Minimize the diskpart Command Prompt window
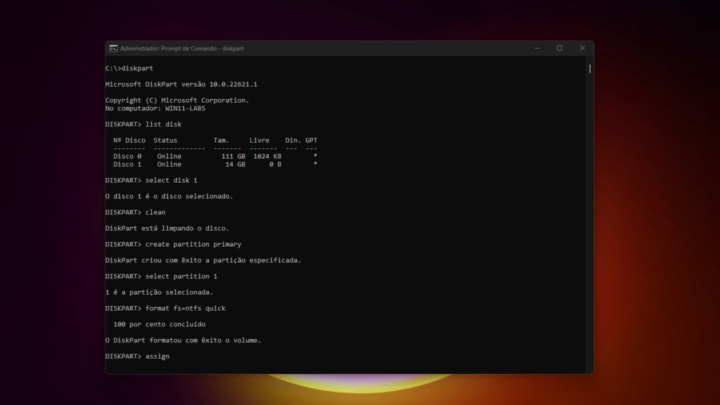 (x=537, y=48)
